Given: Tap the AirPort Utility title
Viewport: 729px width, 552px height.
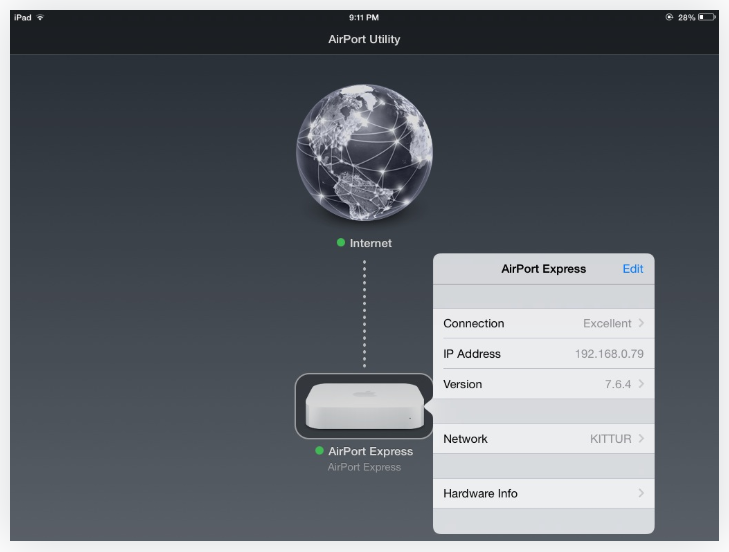Looking at the screenshot, I should [364, 39].
